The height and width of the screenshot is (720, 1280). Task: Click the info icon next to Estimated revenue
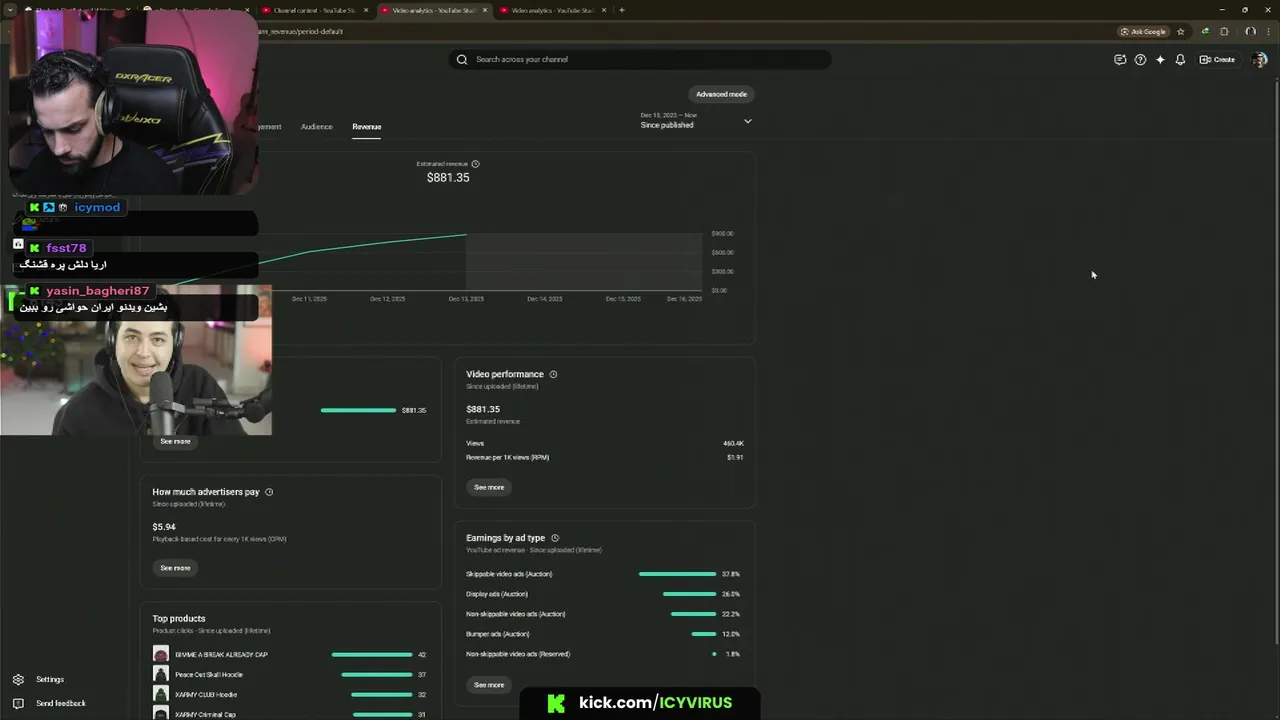[475, 163]
